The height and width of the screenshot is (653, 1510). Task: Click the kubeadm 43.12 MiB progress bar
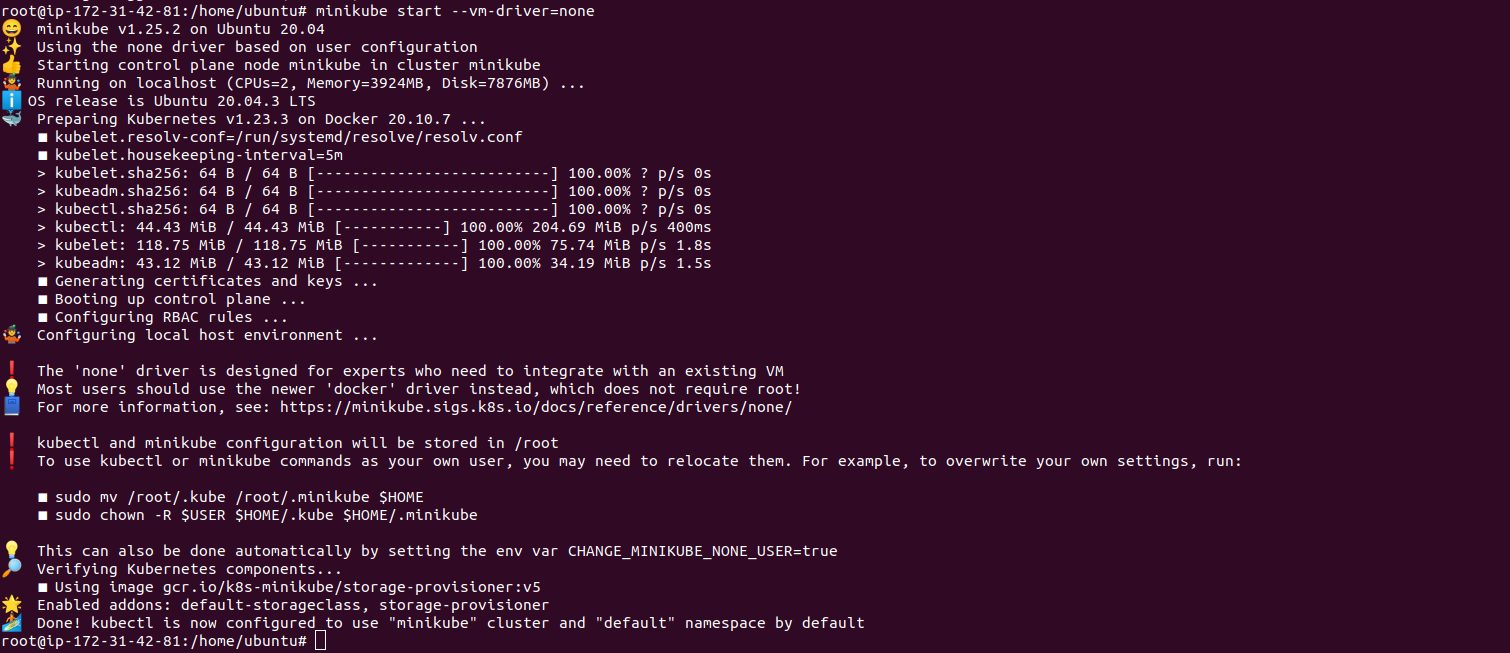(x=401, y=263)
